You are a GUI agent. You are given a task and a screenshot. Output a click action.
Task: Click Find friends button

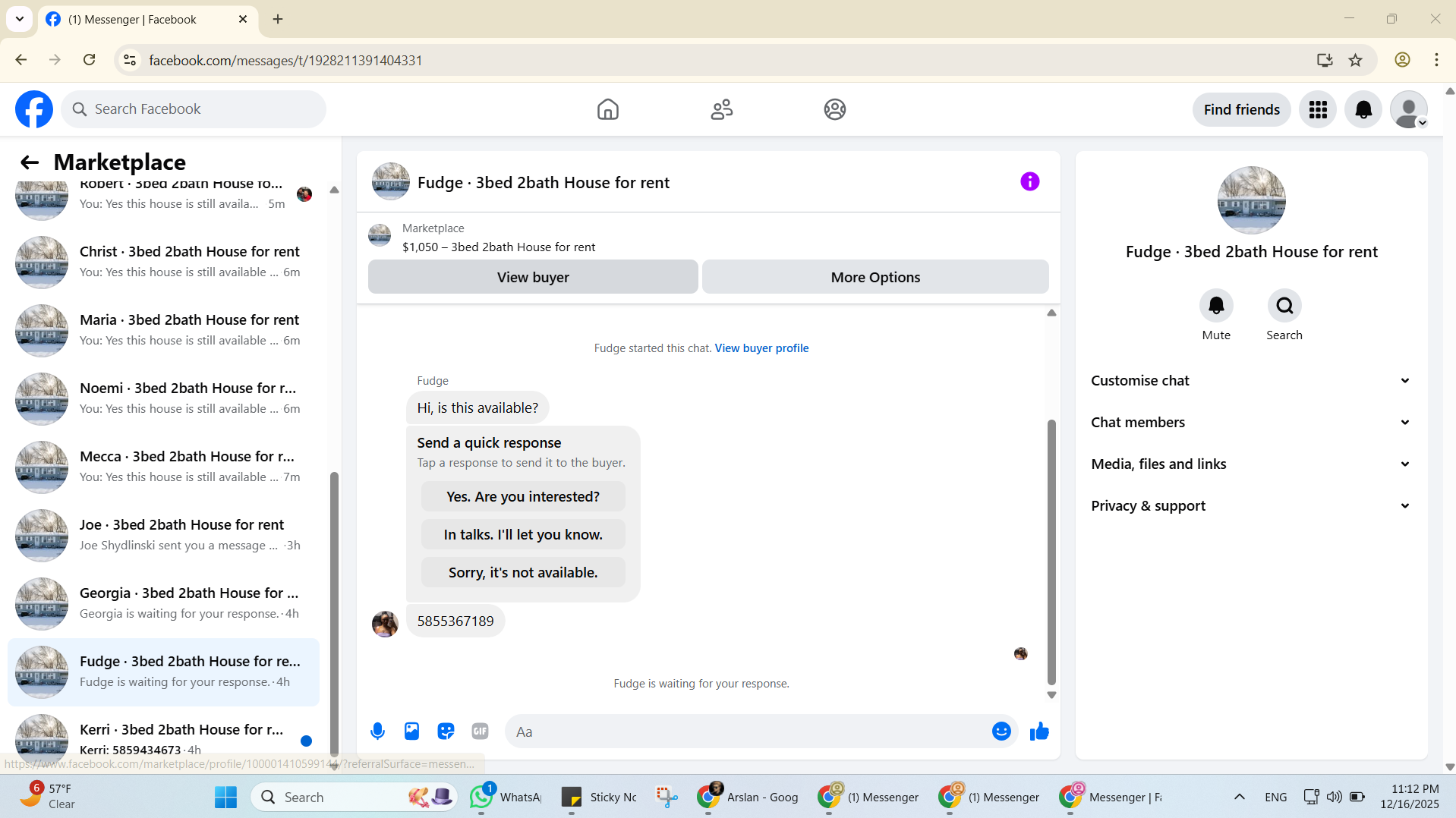pyautogui.click(x=1241, y=109)
